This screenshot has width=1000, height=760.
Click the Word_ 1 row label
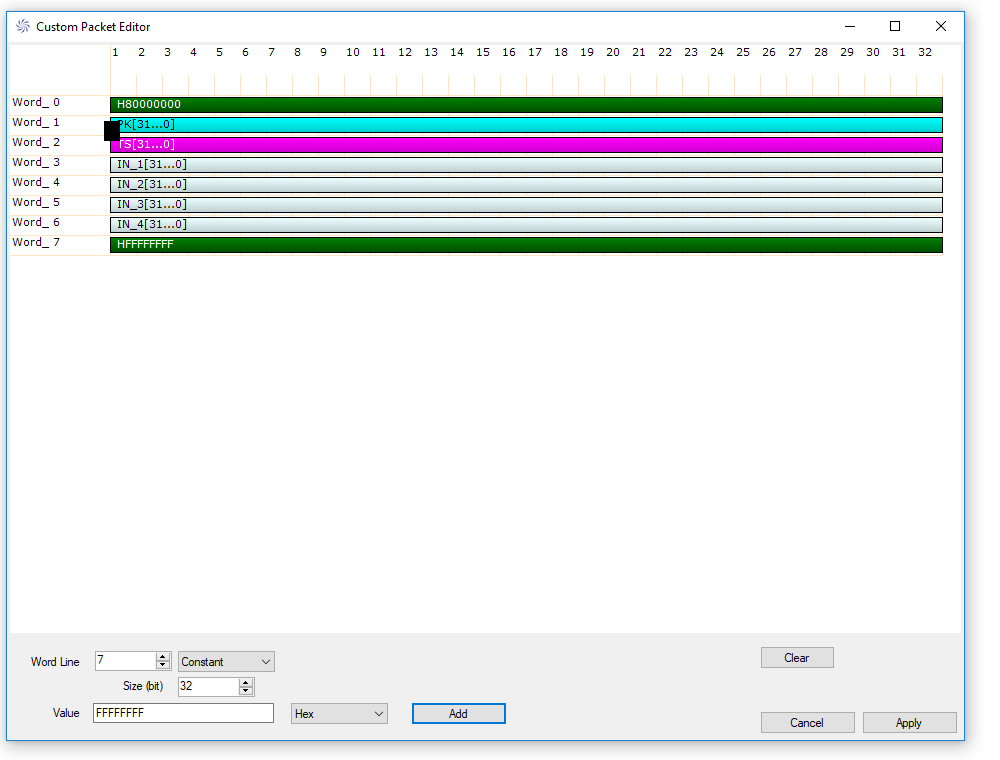tap(36, 122)
